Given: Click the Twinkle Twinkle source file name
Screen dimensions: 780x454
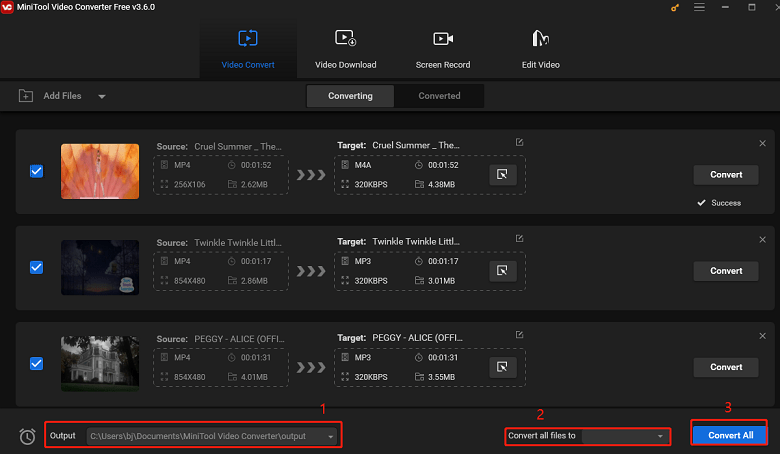Looking at the screenshot, I should coord(237,243).
